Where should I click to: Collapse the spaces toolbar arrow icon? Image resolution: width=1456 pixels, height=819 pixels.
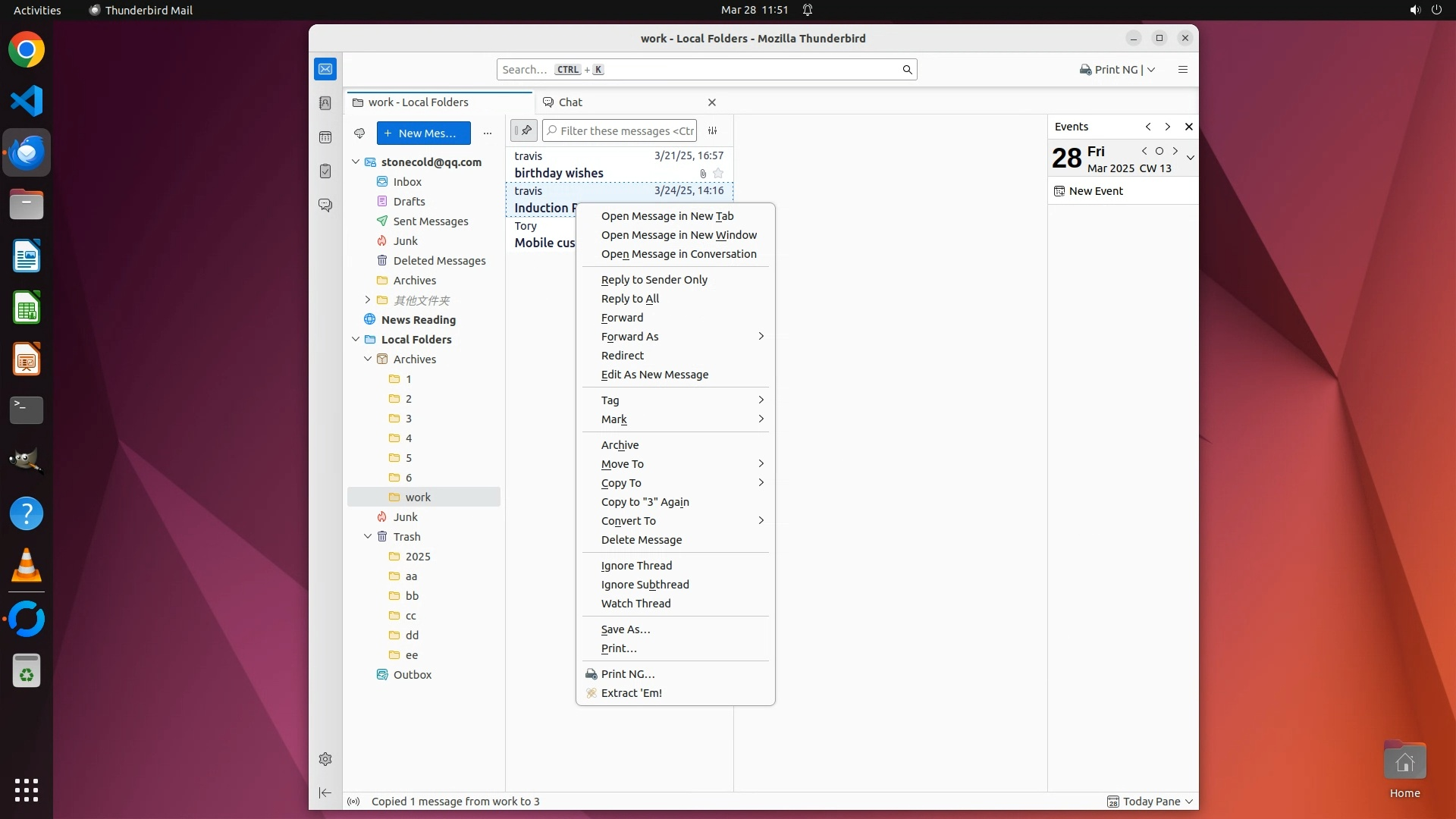(x=325, y=792)
